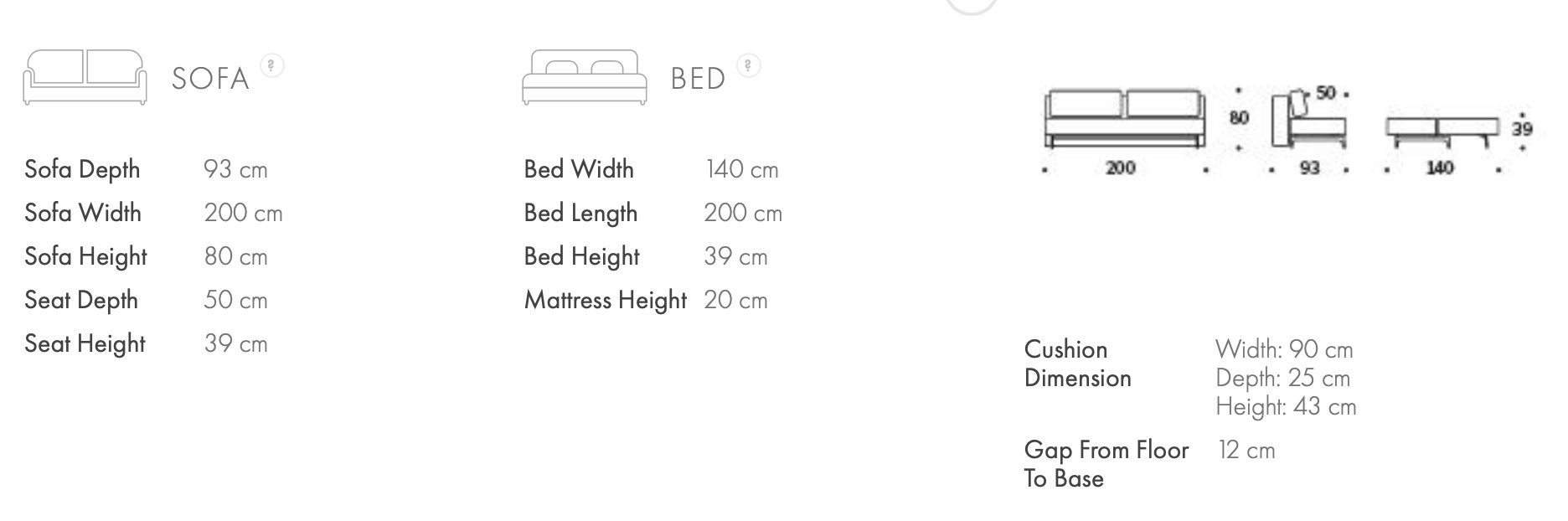Click the Mattress Height label
Viewport: 1568px width, 521px height.
[x=605, y=300]
